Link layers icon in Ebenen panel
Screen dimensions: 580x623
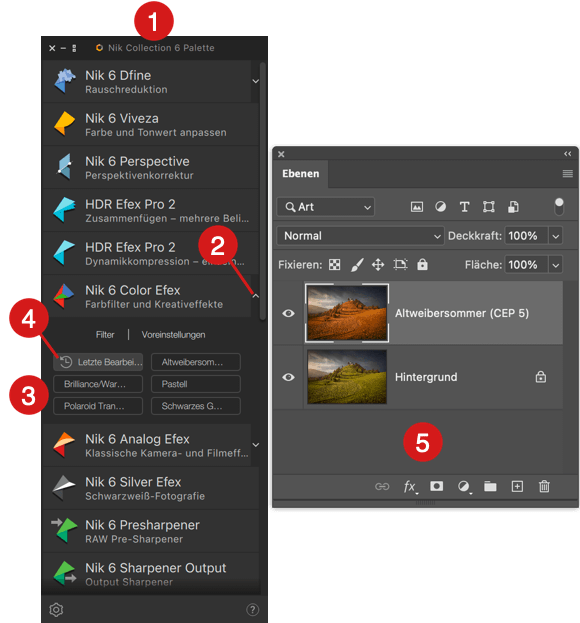pos(382,486)
